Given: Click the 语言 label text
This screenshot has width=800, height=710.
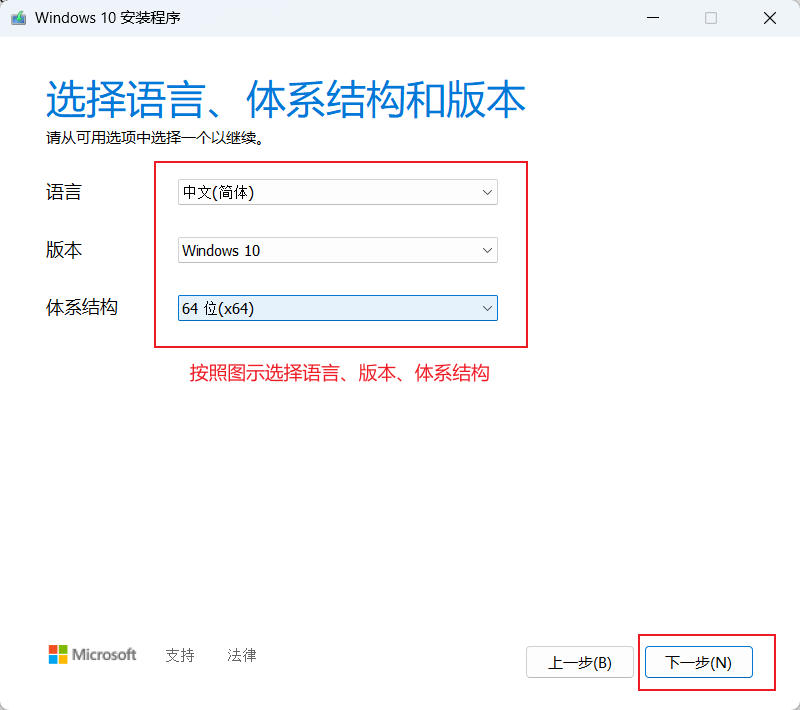Looking at the screenshot, I should click(64, 192).
